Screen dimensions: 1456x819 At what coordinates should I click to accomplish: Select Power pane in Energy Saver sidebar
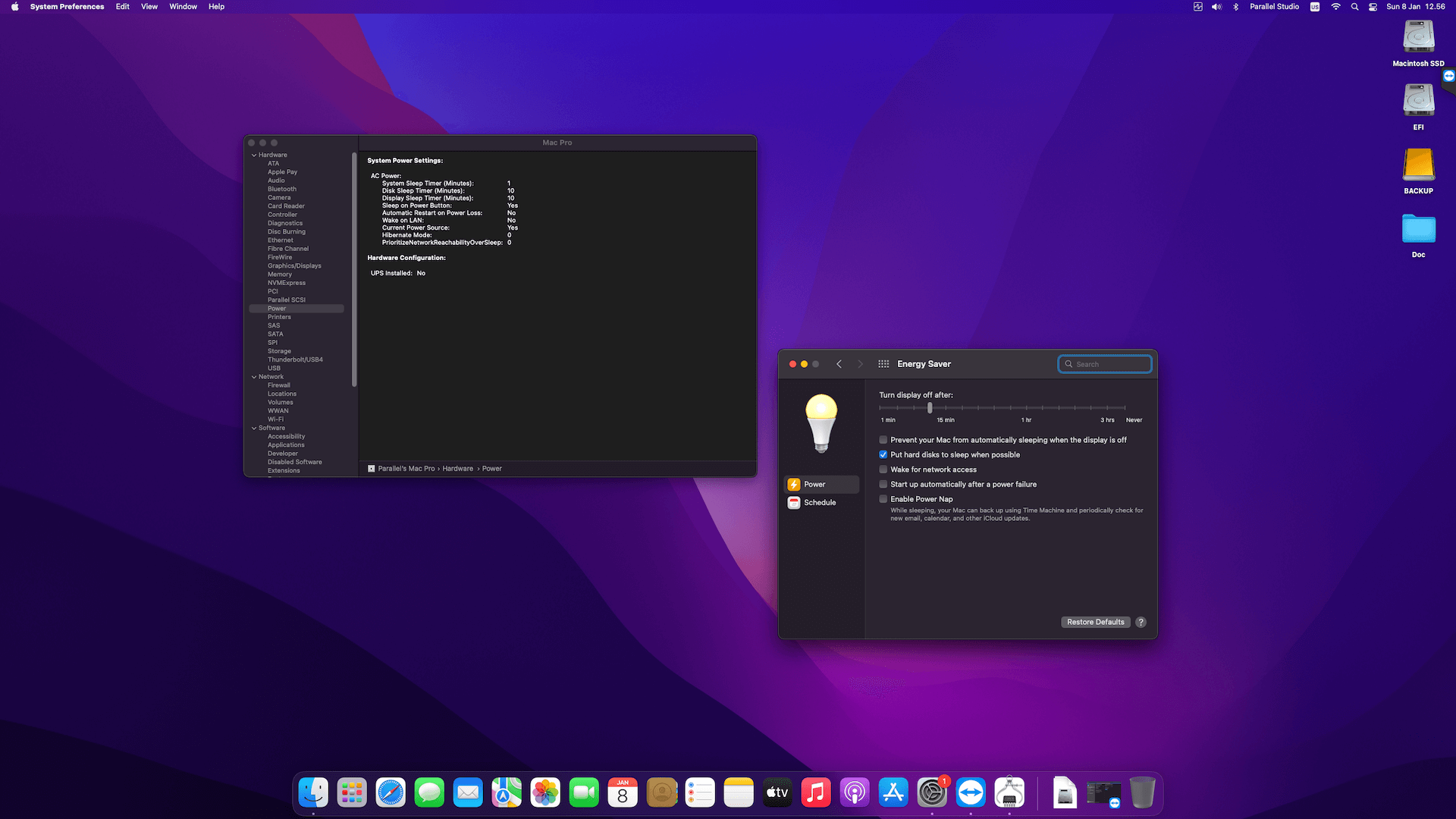[822, 484]
